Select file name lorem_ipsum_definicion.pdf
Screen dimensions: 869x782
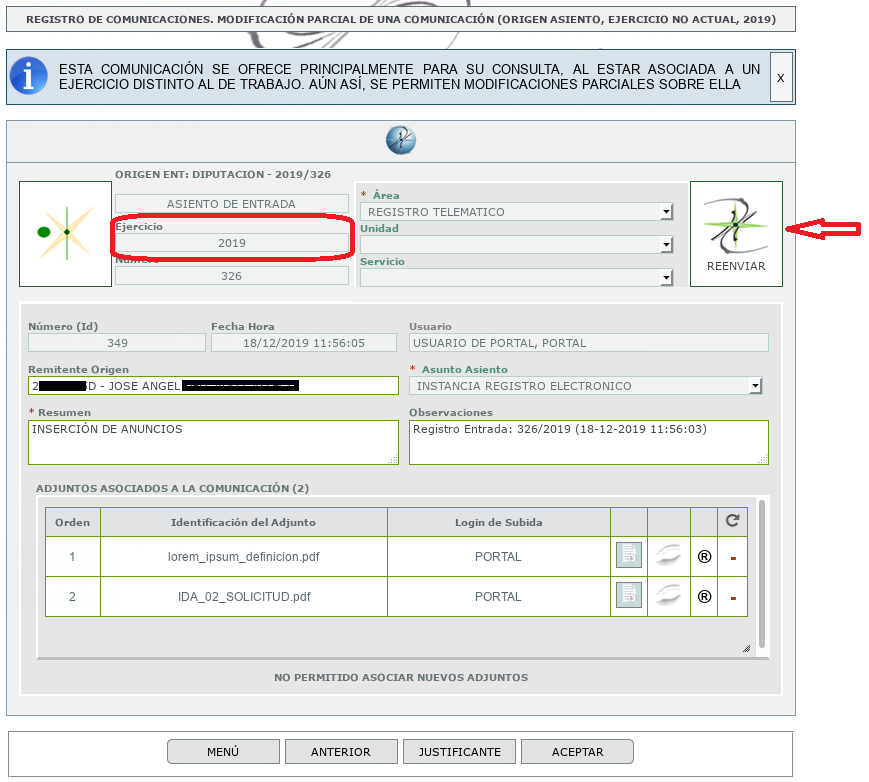tap(244, 556)
